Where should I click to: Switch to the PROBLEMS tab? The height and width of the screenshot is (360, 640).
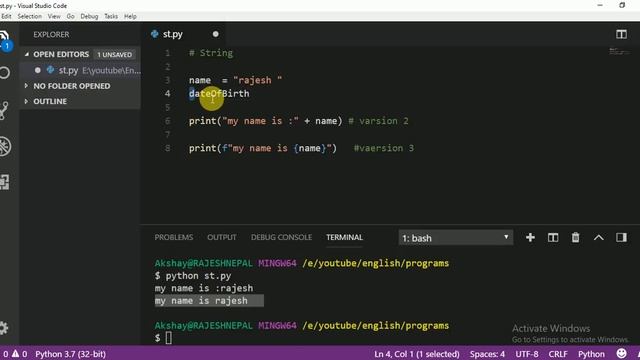click(x=174, y=237)
